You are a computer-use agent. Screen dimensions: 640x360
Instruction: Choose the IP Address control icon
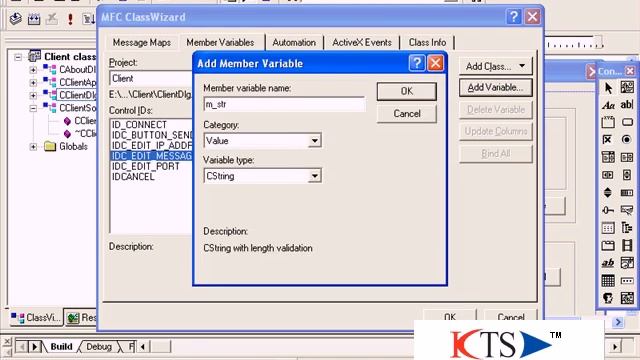tap(627, 280)
